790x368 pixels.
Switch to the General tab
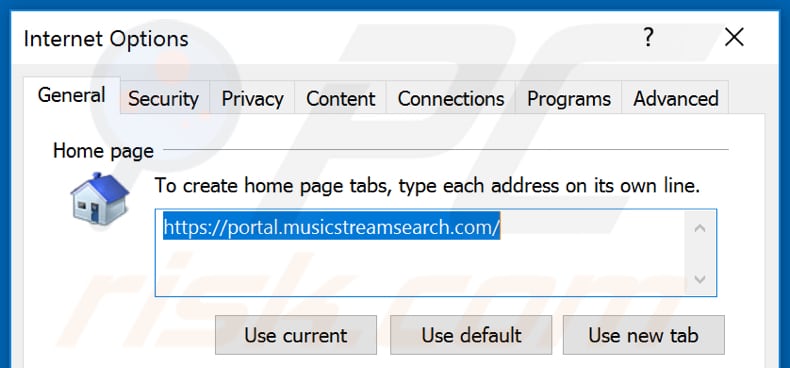pos(72,95)
